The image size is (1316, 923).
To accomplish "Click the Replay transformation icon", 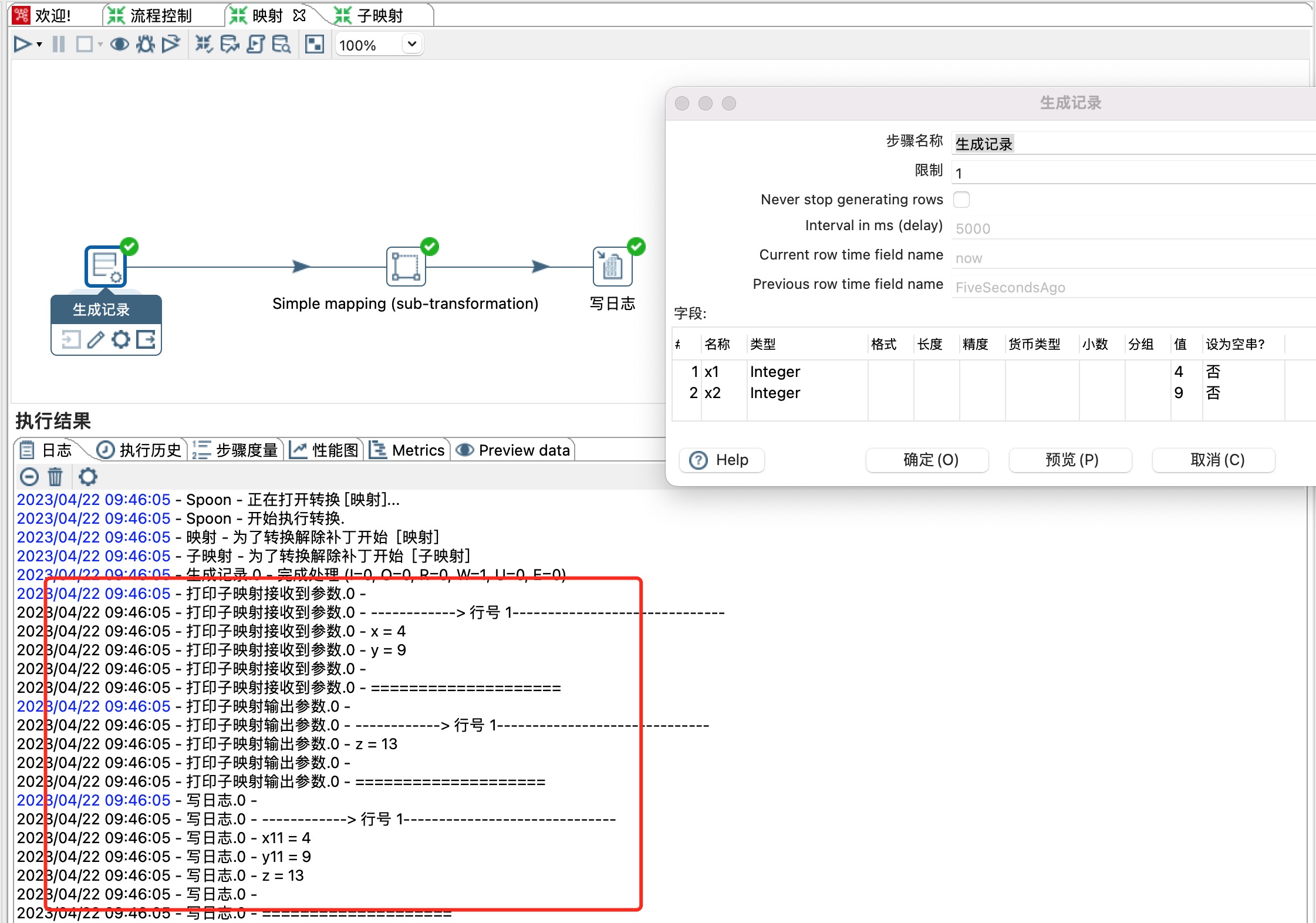I will pyautogui.click(x=171, y=45).
